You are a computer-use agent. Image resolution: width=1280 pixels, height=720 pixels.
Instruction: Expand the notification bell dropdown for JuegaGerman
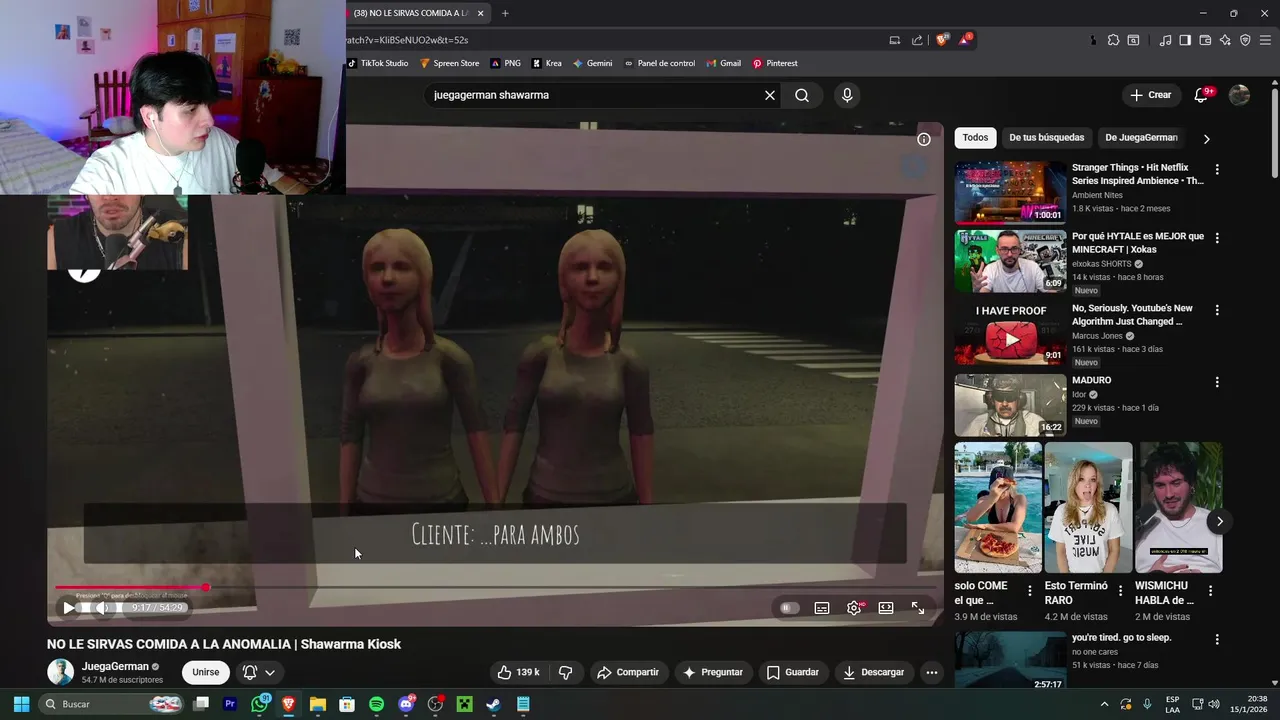pyautogui.click(x=259, y=672)
